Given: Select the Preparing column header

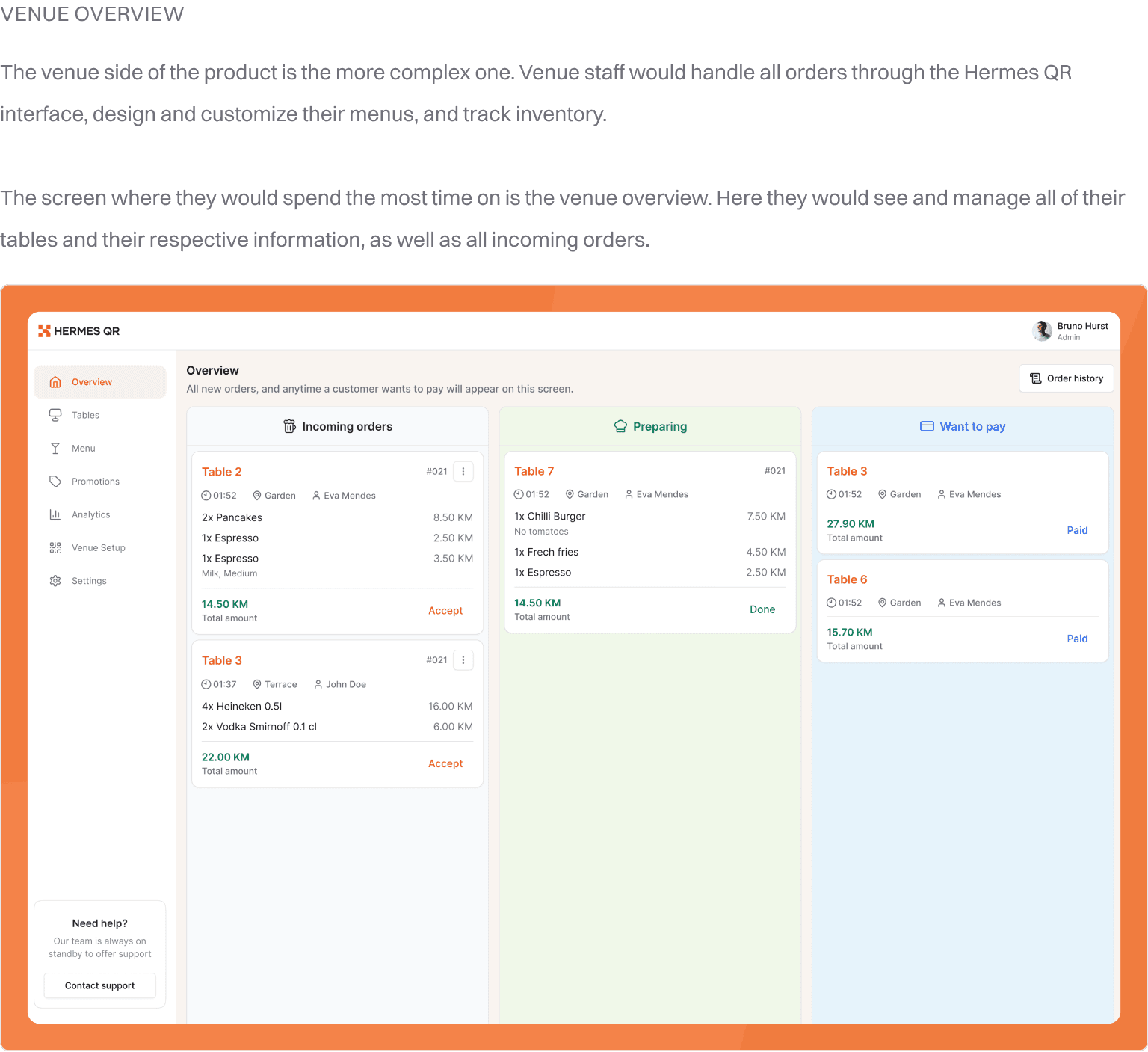Looking at the screenshot, I should (650, 426).
